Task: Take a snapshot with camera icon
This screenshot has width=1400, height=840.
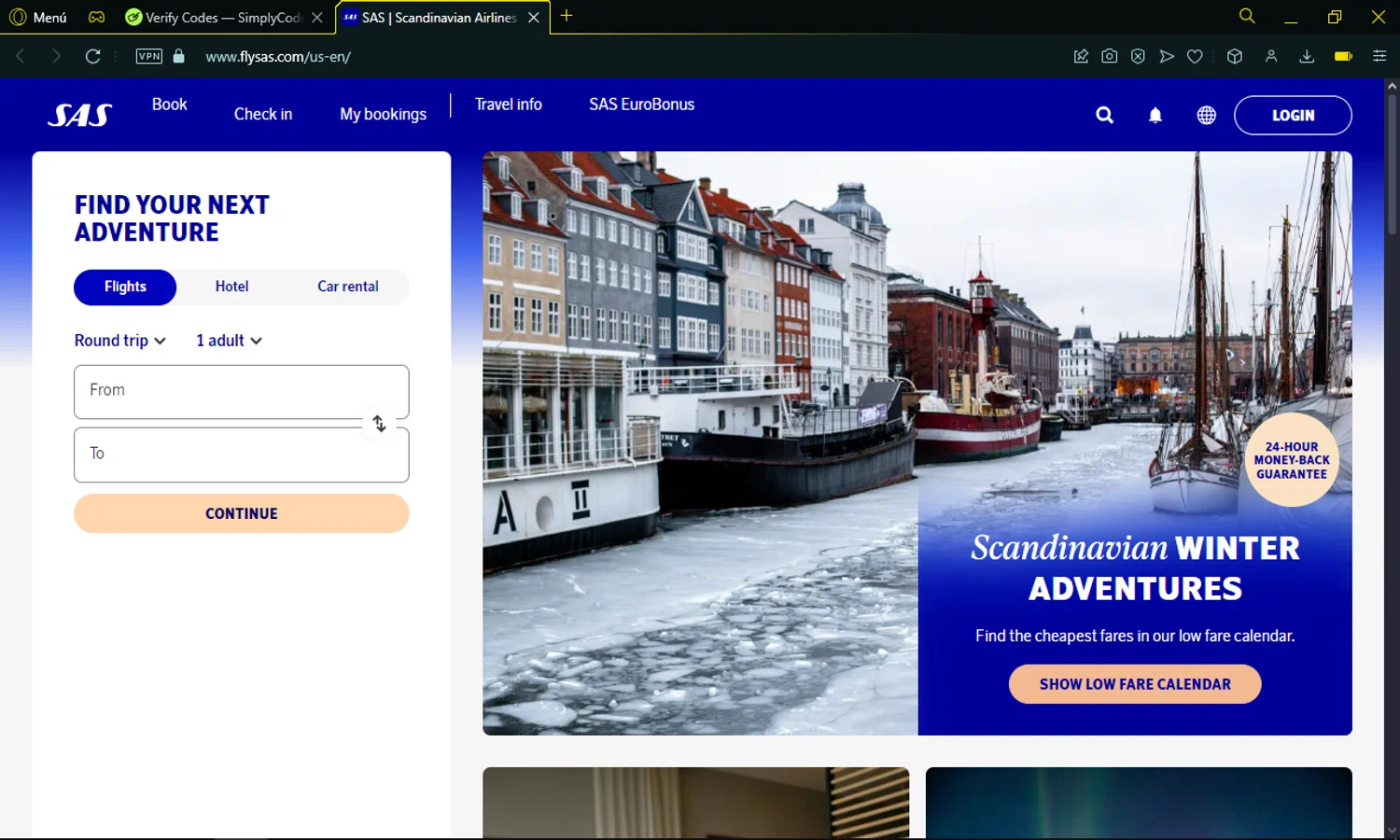Action: tap(1109, 56)
